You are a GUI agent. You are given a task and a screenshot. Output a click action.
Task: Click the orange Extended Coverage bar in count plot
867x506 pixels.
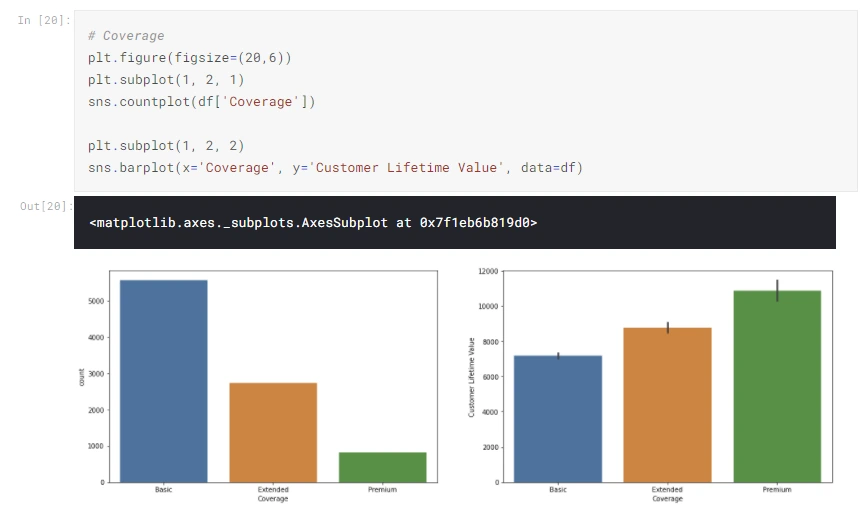tap(273, 433)
